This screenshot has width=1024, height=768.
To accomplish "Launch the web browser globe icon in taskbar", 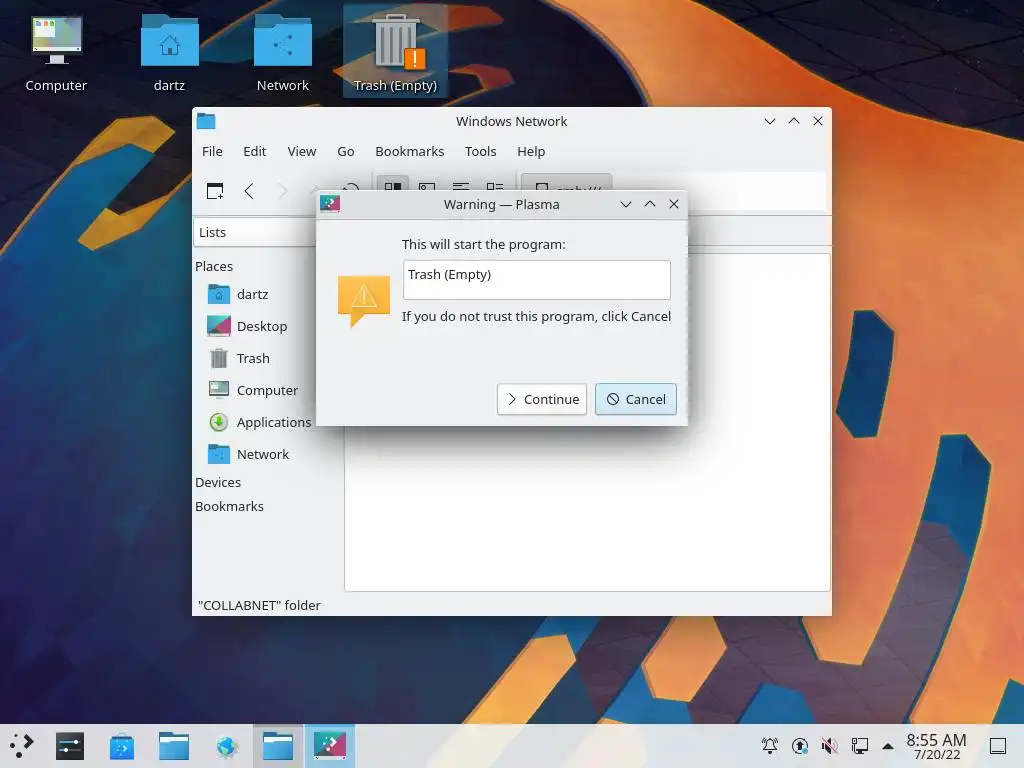I will pyautogui.click(x=226, y=746).
